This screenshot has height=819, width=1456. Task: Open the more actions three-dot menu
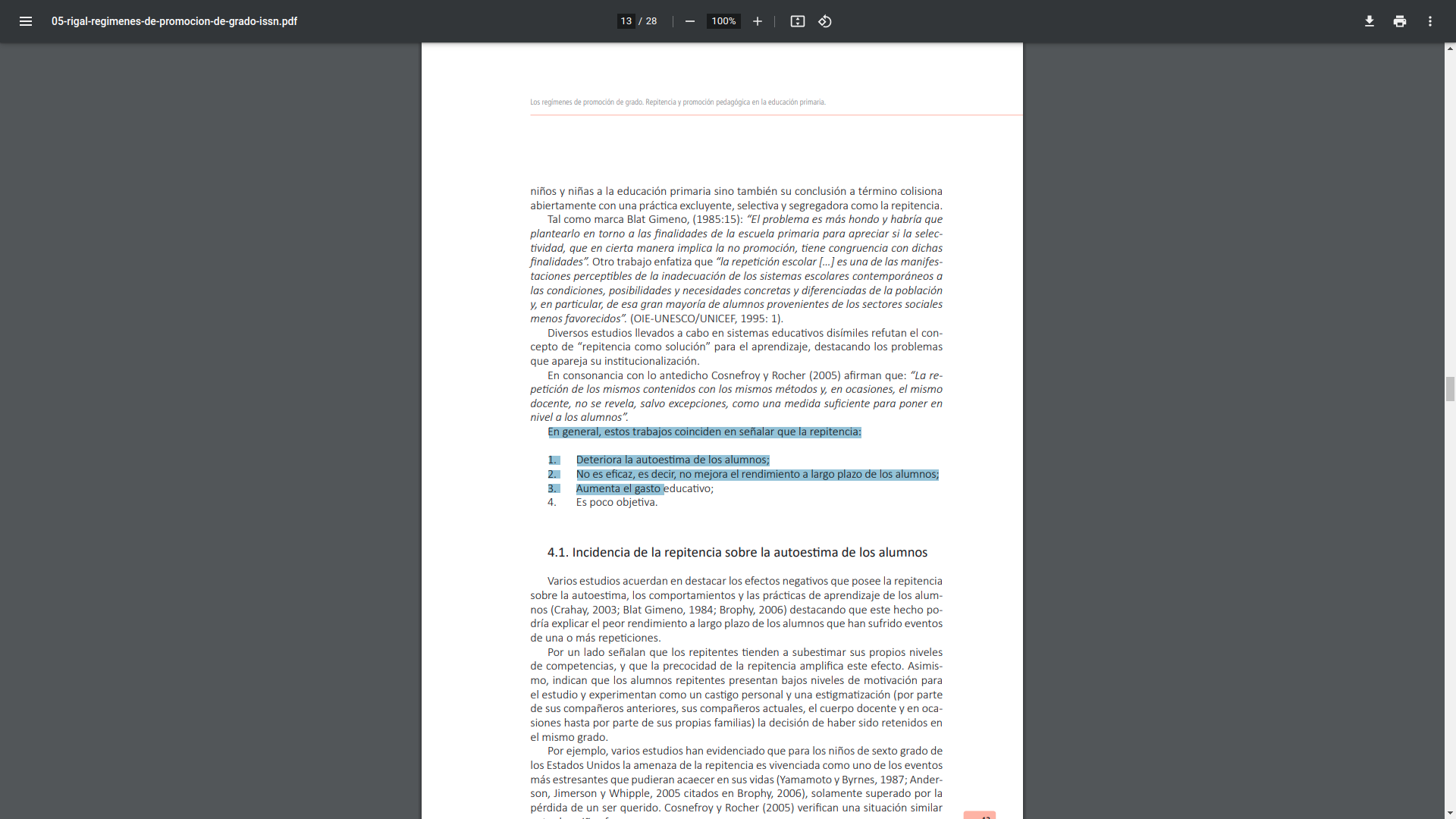click(1429, 21)
